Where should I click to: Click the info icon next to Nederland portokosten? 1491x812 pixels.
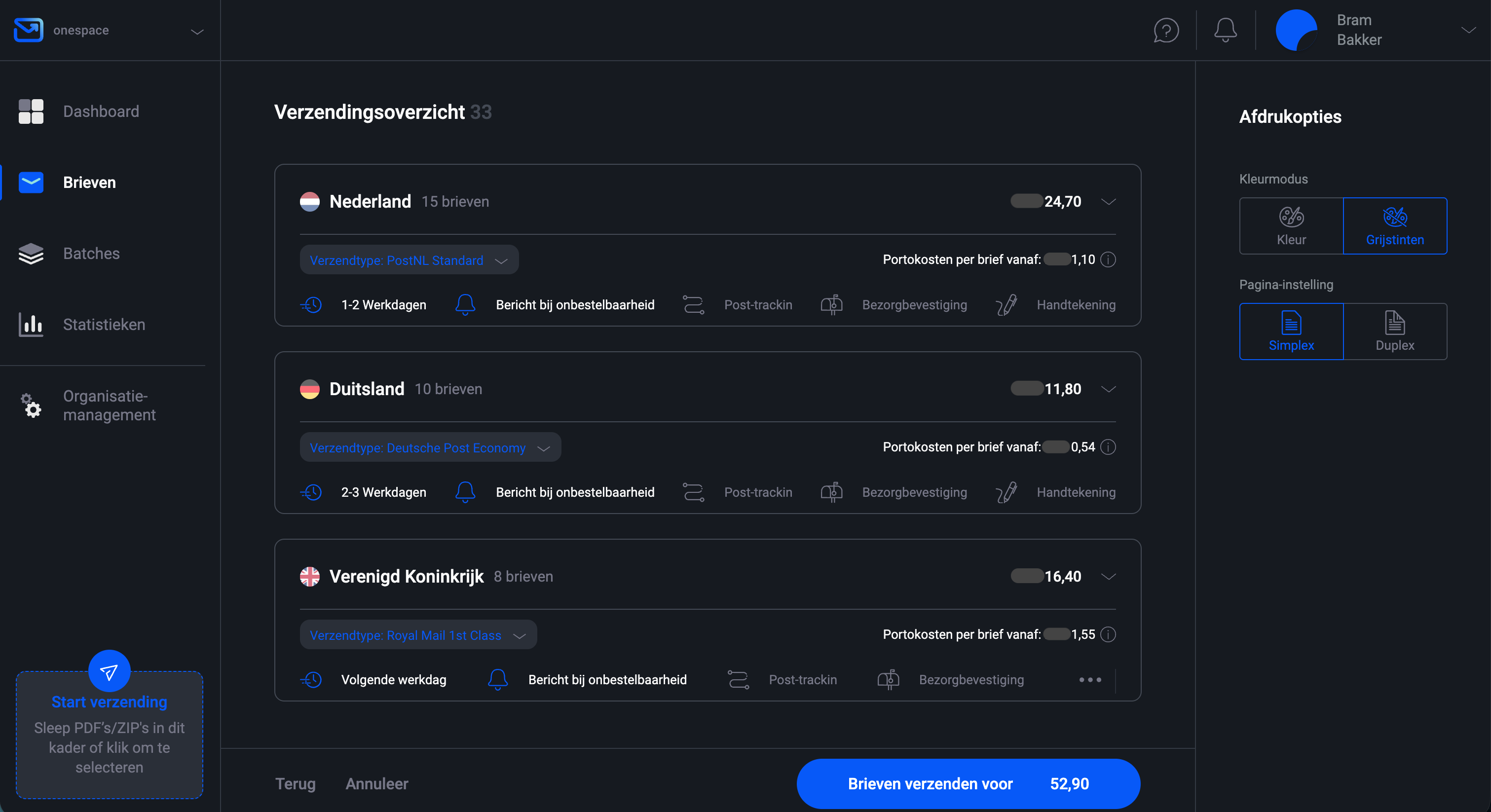(1109, 260)
